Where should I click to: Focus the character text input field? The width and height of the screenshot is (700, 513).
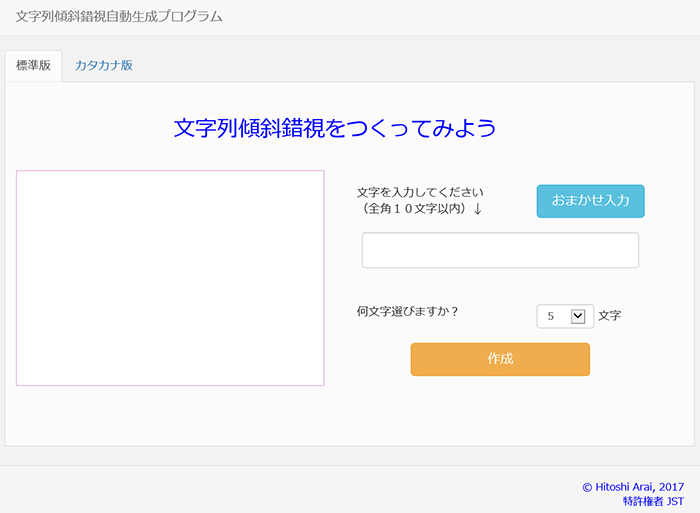click(500, 250)
